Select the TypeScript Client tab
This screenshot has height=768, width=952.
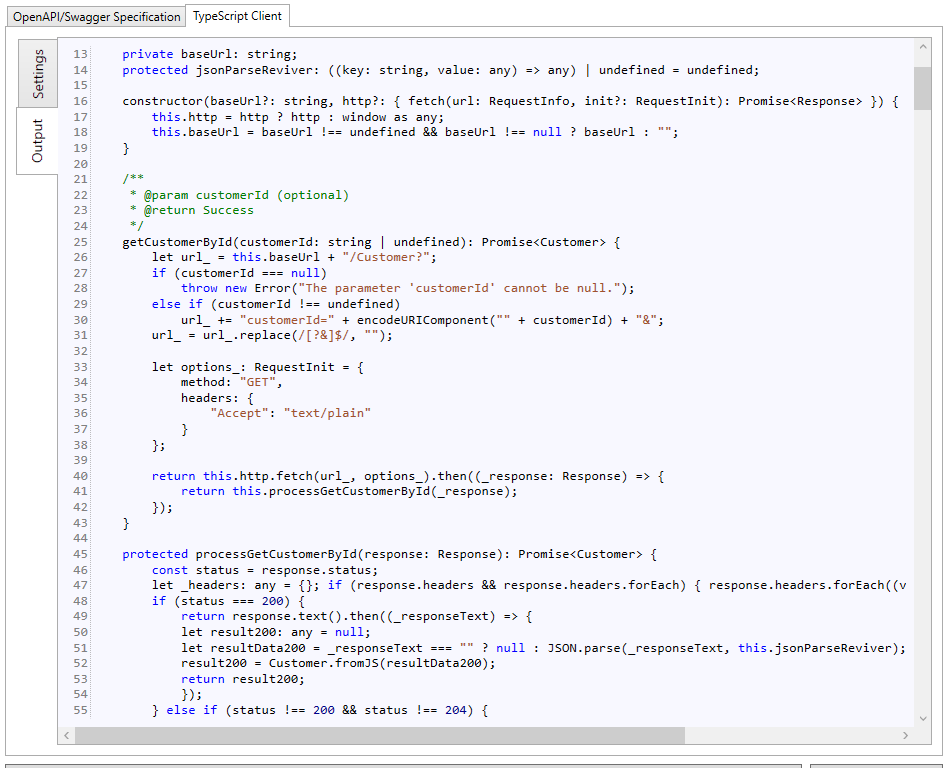tap(238, 16)
